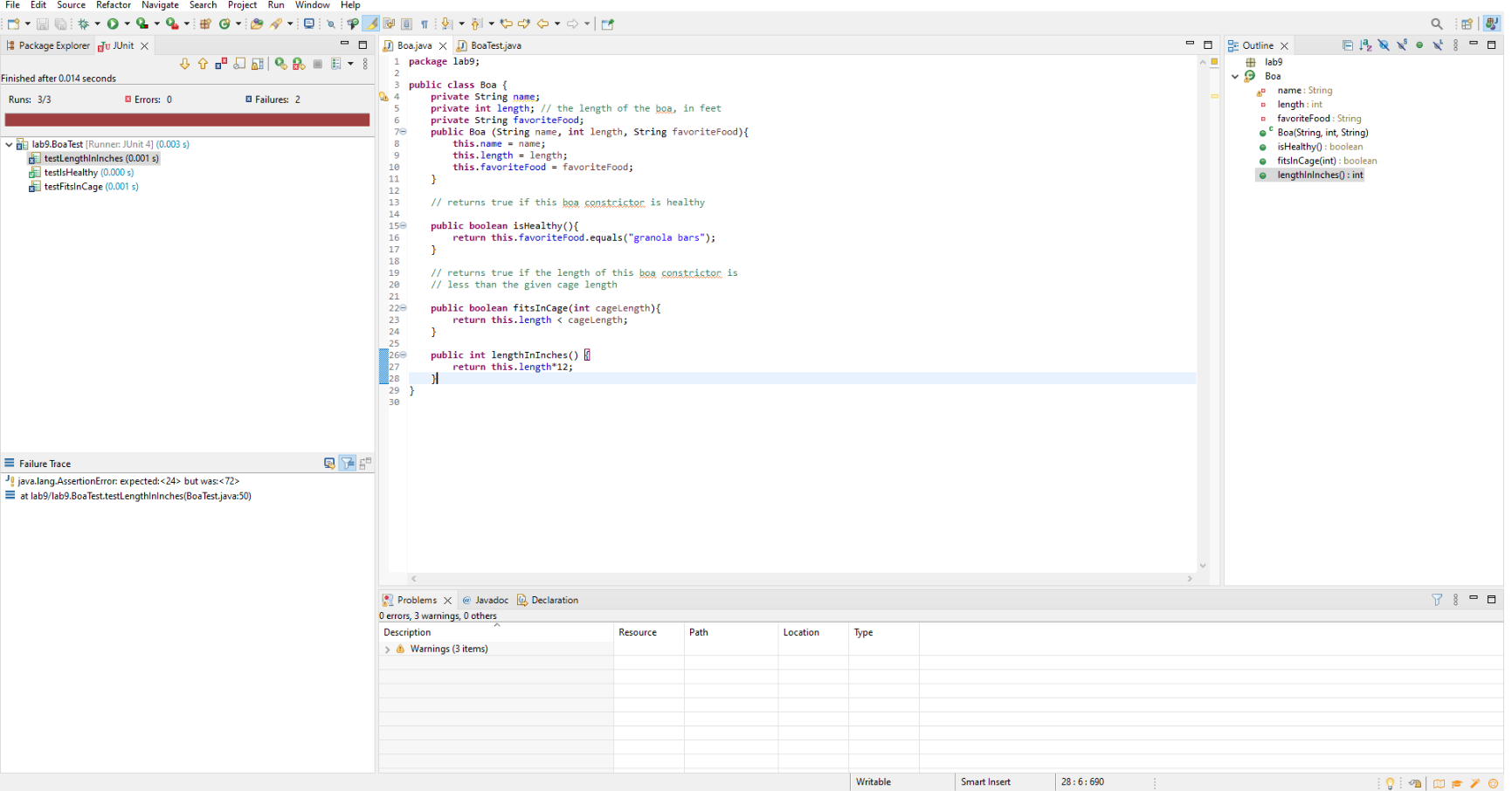Open Test Run History dropdown arrow
Viewport: 1512px width, 791px height.
coord(350,64)
